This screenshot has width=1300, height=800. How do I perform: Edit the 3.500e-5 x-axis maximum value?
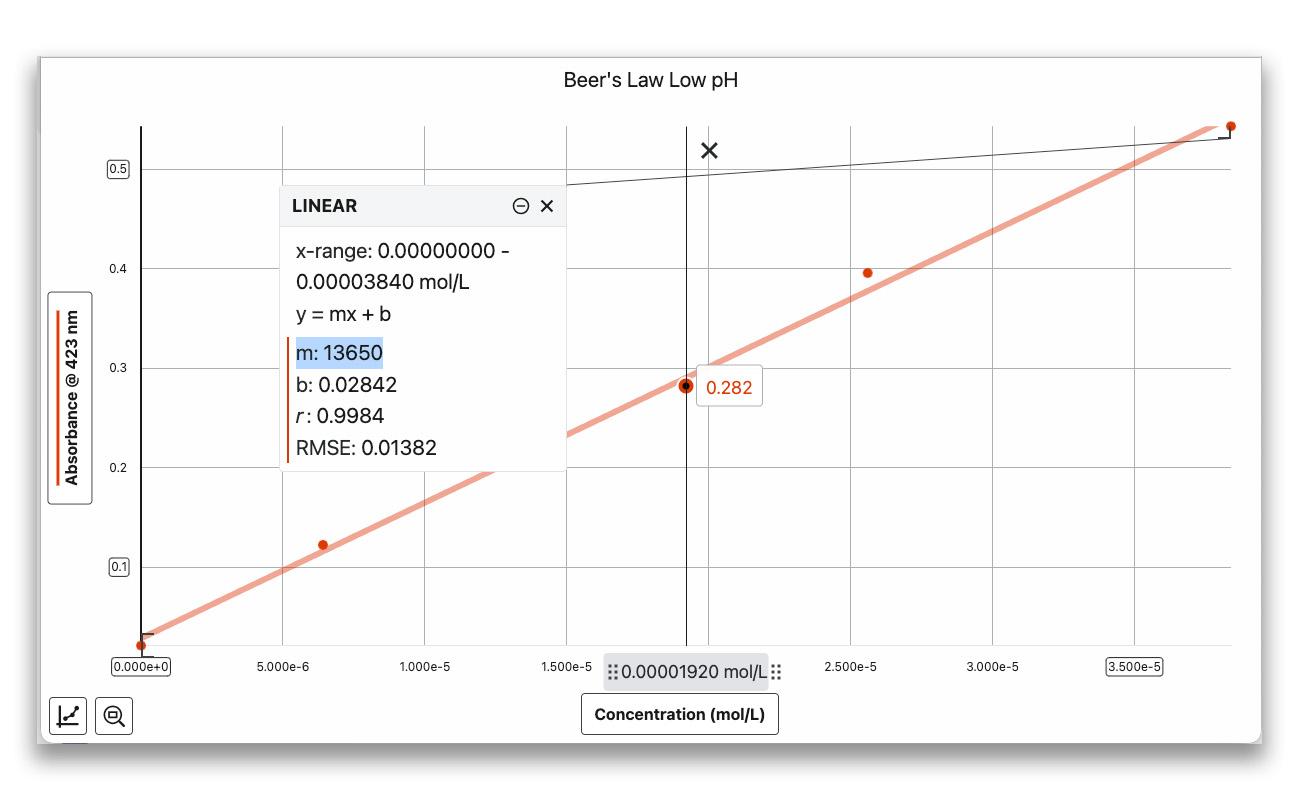(1134, 667)
